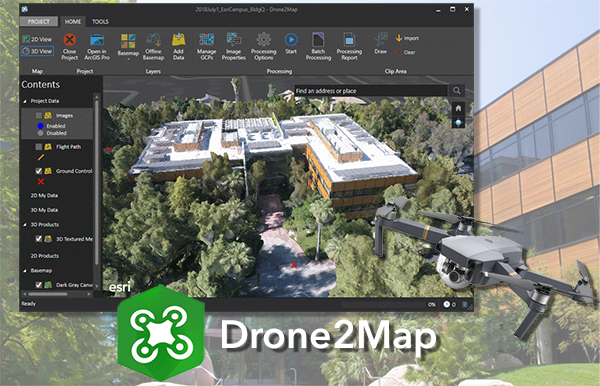Open project in ArcGIS Pro
Screen dimensions: 600x386
(x=97, y=47)
